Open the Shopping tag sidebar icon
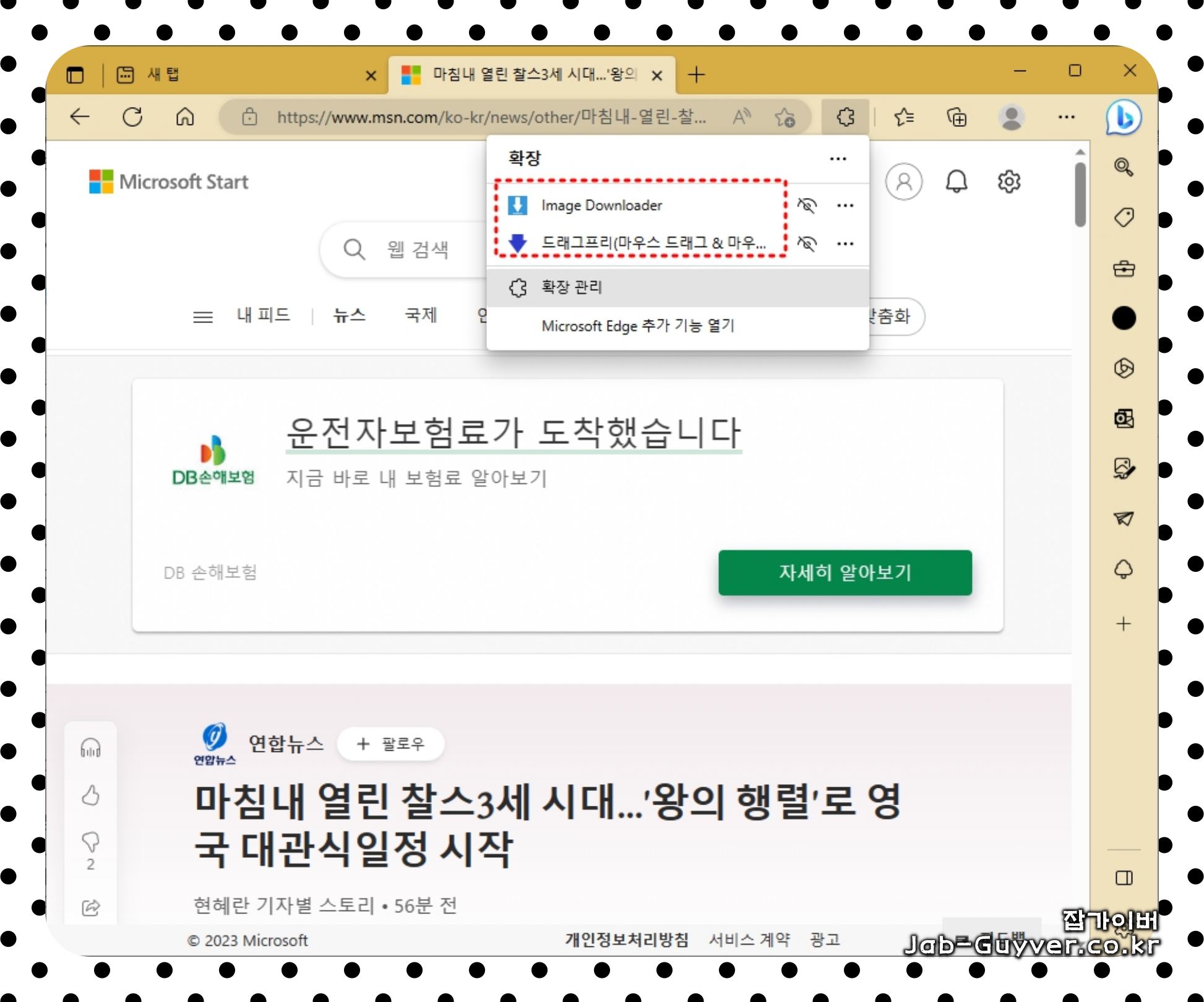This screenshot has width=1204, height=1002. [x=1124, y=218]
